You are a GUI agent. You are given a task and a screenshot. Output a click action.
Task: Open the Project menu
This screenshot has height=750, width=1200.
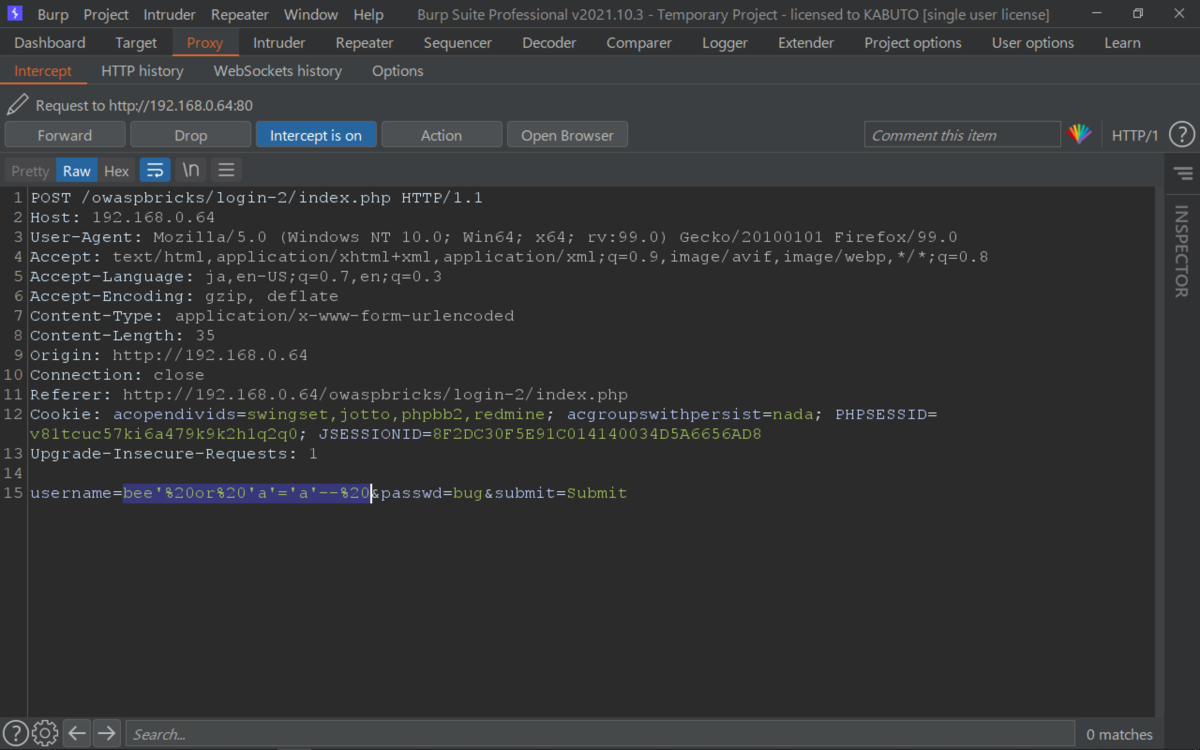pos(106,14)
